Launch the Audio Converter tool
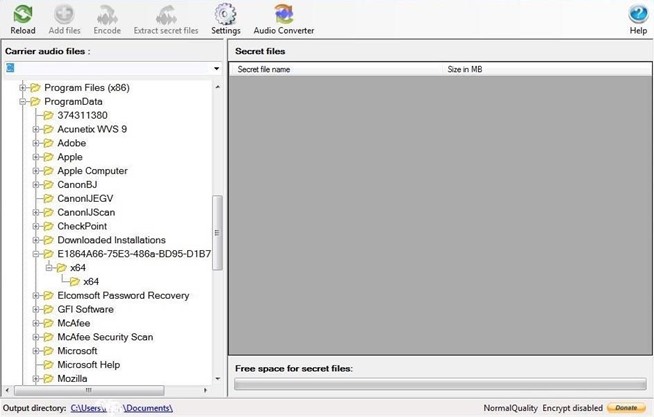 coord(283,14)
